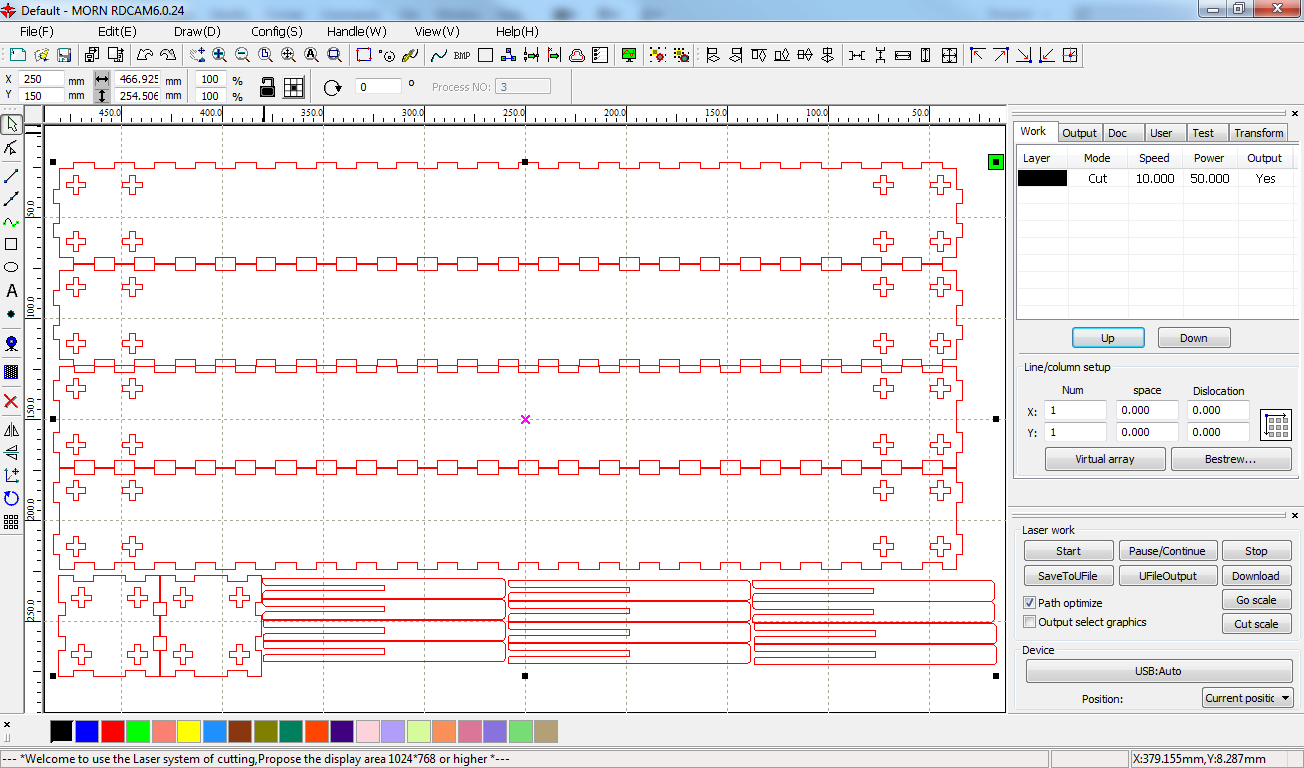Click the New file icon
Screen dimensions: 1304x768
tap(20, 55)
